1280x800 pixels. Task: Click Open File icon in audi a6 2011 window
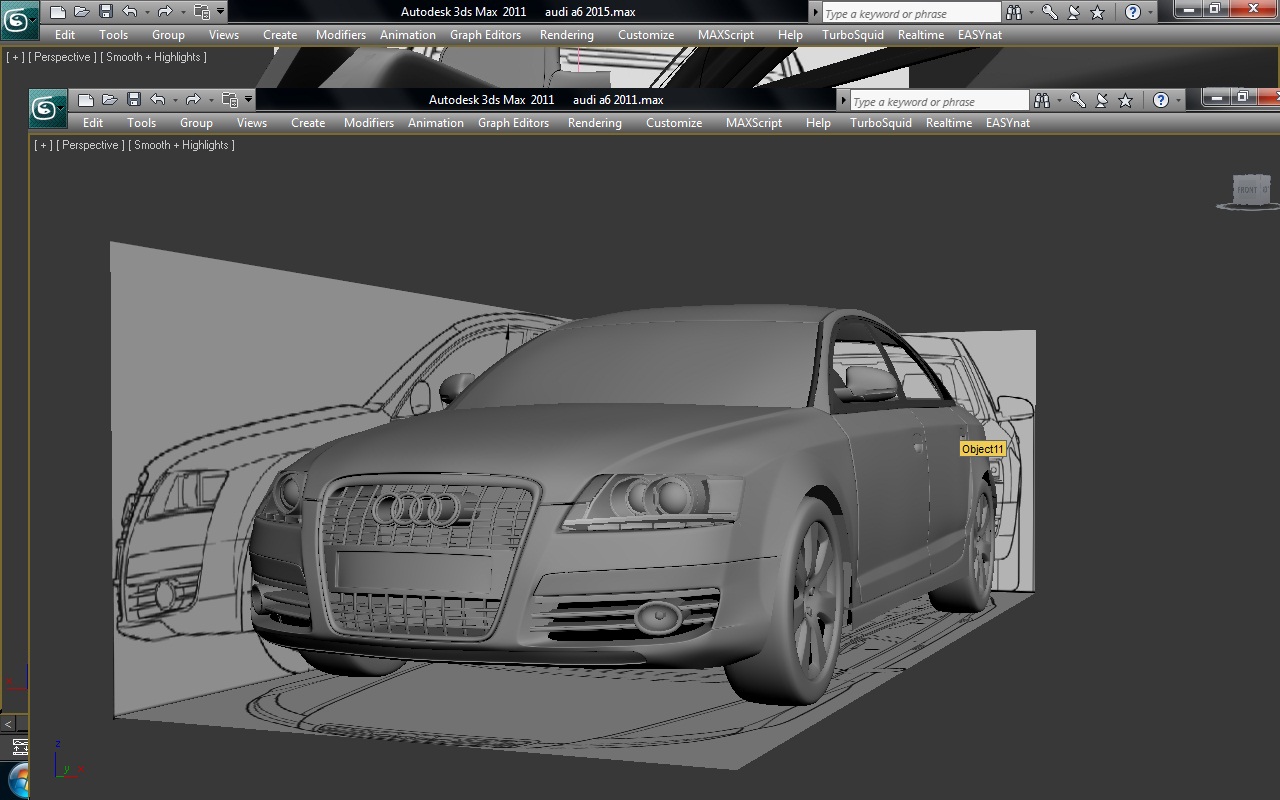(x=110, y=100)
